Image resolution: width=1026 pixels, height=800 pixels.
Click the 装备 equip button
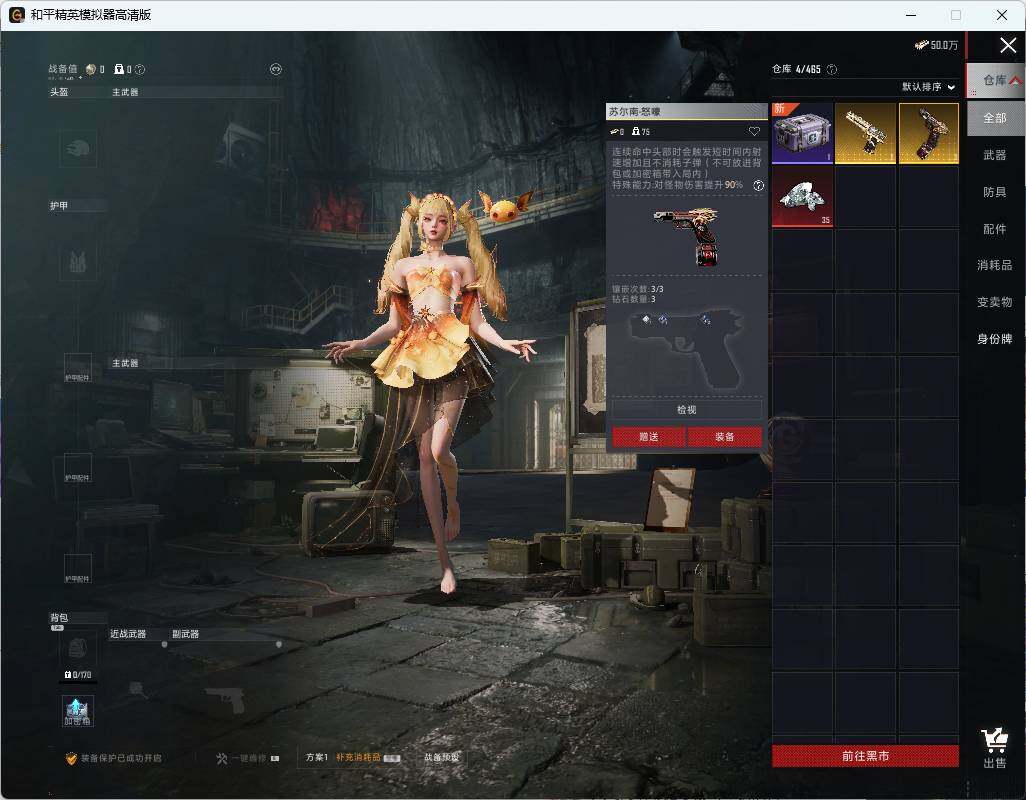724,437
